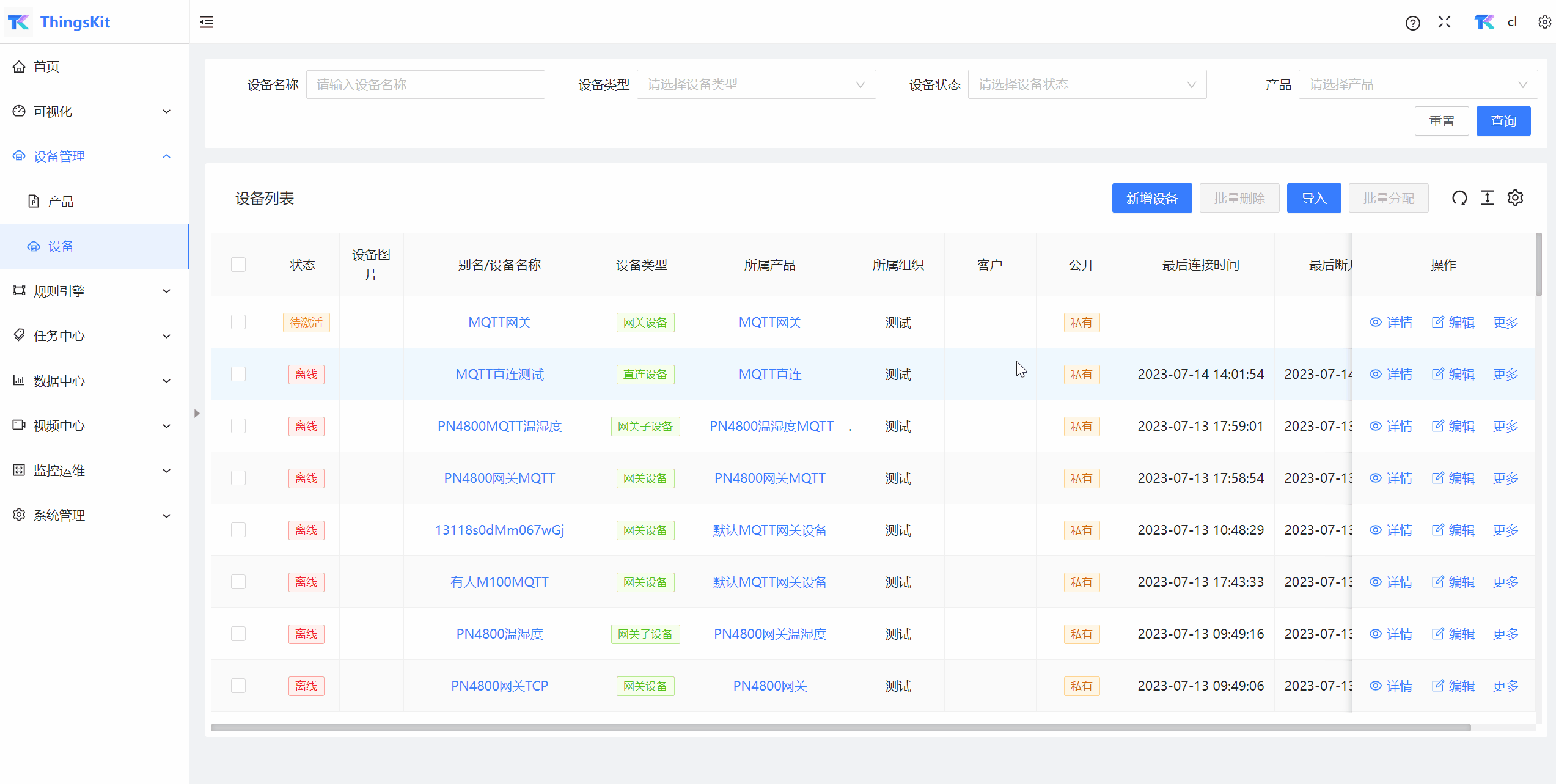Collapse the sidebar with the menu fold icon
The height and width of the screenshot is (784, 1556).
click(207, 23)
